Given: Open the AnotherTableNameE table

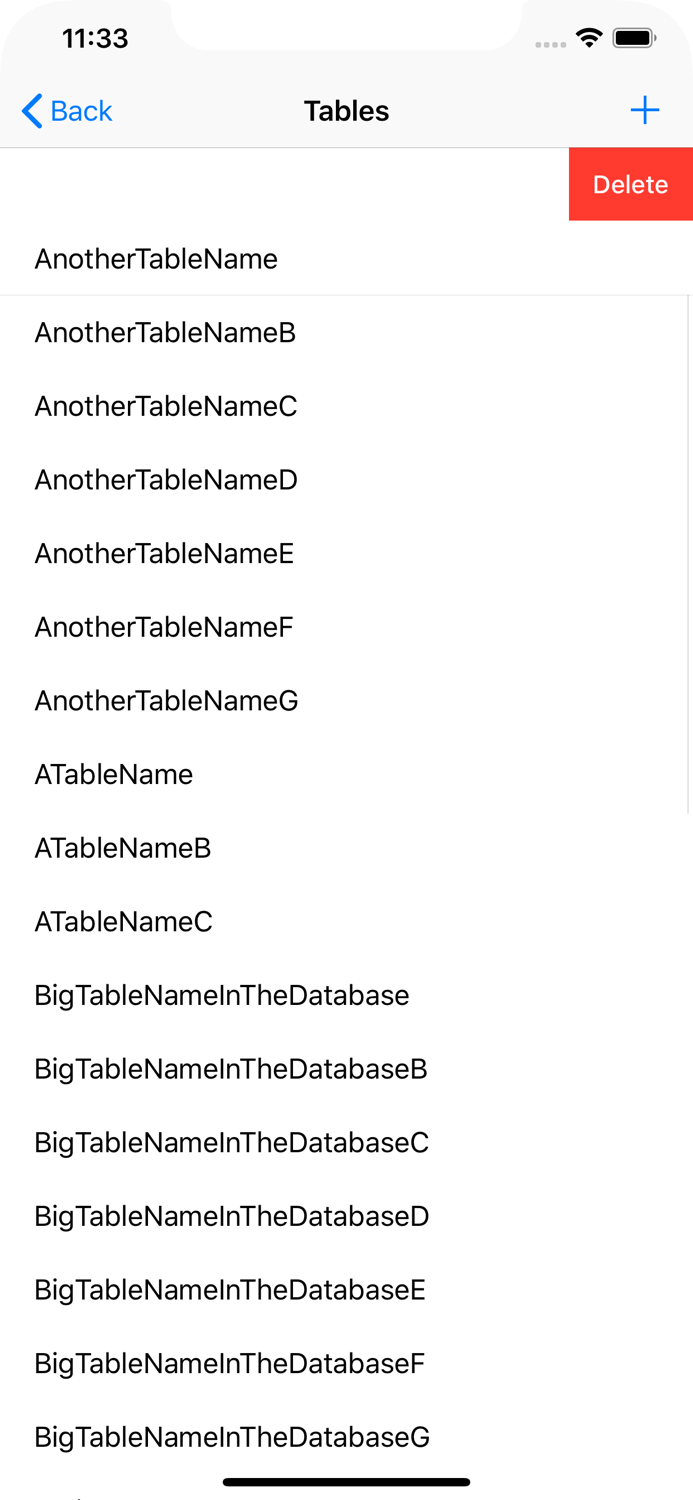Looking at the screenshot, I should coord(163,553).
